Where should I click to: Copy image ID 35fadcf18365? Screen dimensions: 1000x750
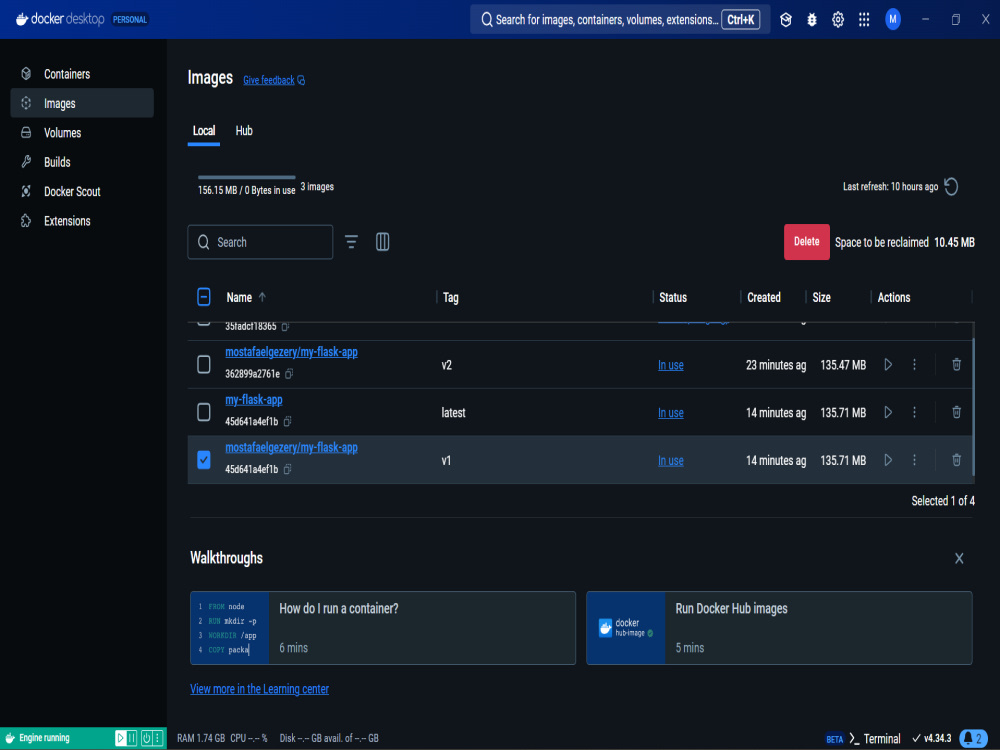[285, 327]
